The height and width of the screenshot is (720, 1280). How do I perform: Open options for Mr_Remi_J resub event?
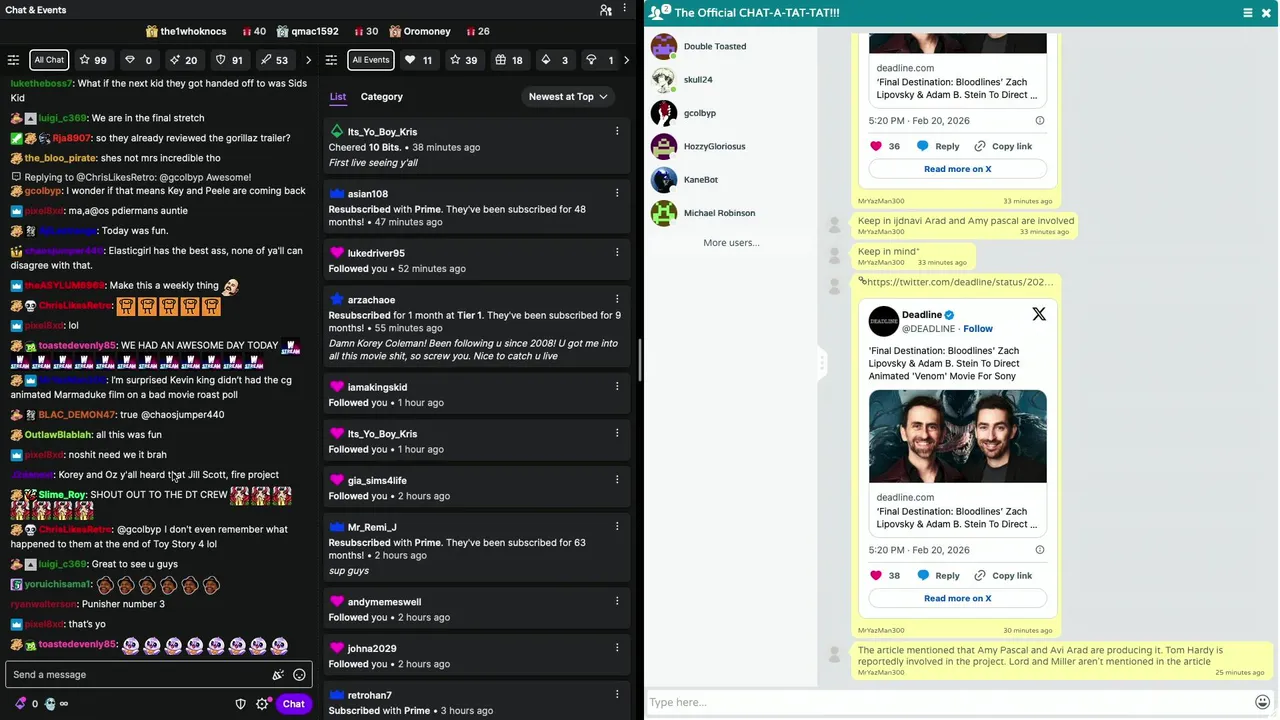[617, 526]
